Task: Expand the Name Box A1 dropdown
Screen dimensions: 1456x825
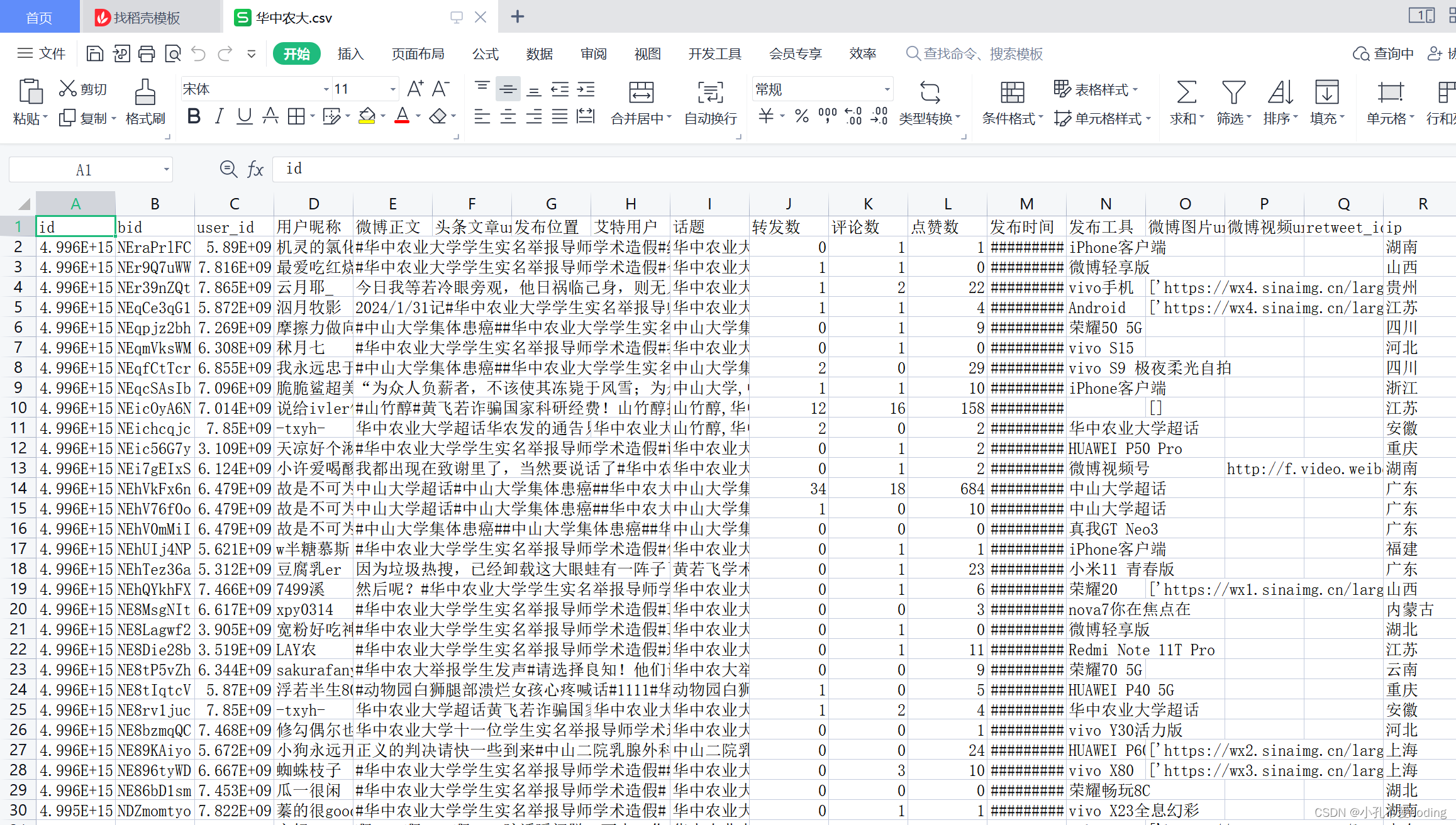Action: 166,170
